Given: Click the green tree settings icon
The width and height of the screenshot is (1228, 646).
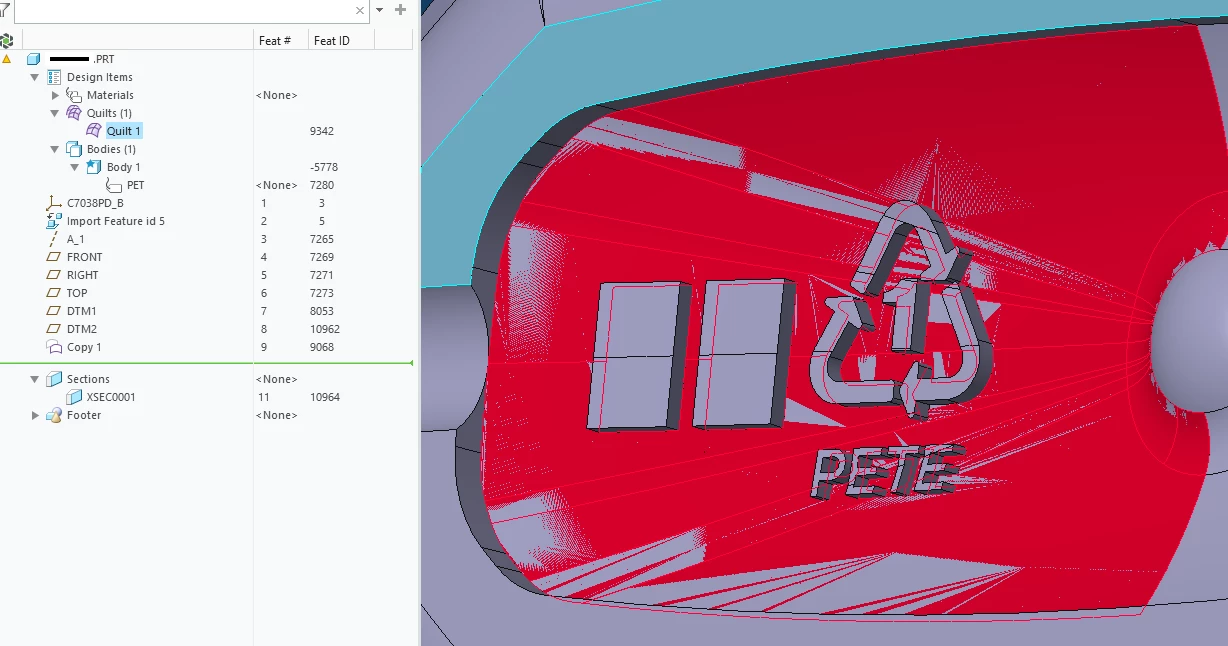Looking at the screenshot, I should [x=6, y=40].
